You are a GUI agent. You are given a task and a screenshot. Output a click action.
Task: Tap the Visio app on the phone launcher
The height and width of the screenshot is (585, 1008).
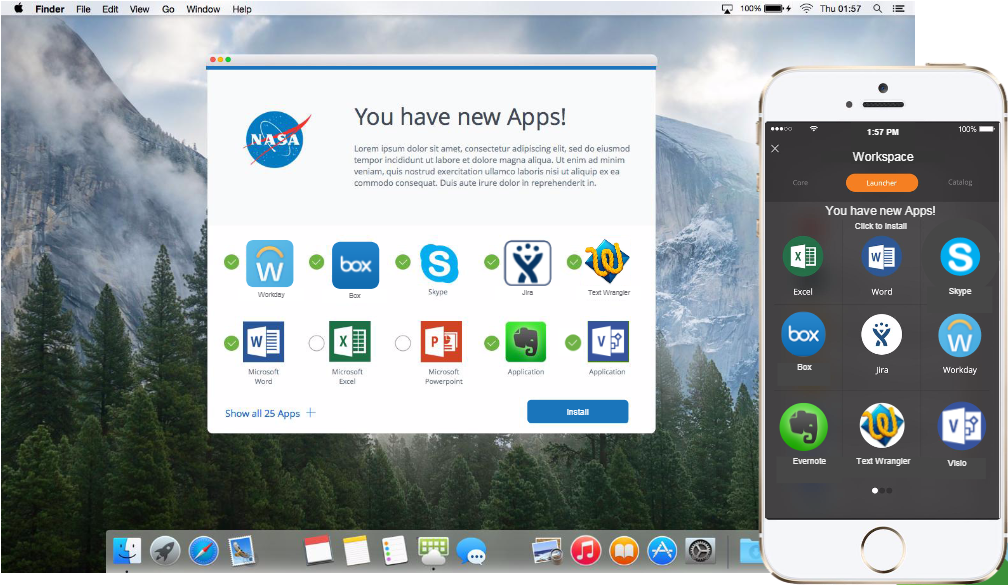click(961, 426)
